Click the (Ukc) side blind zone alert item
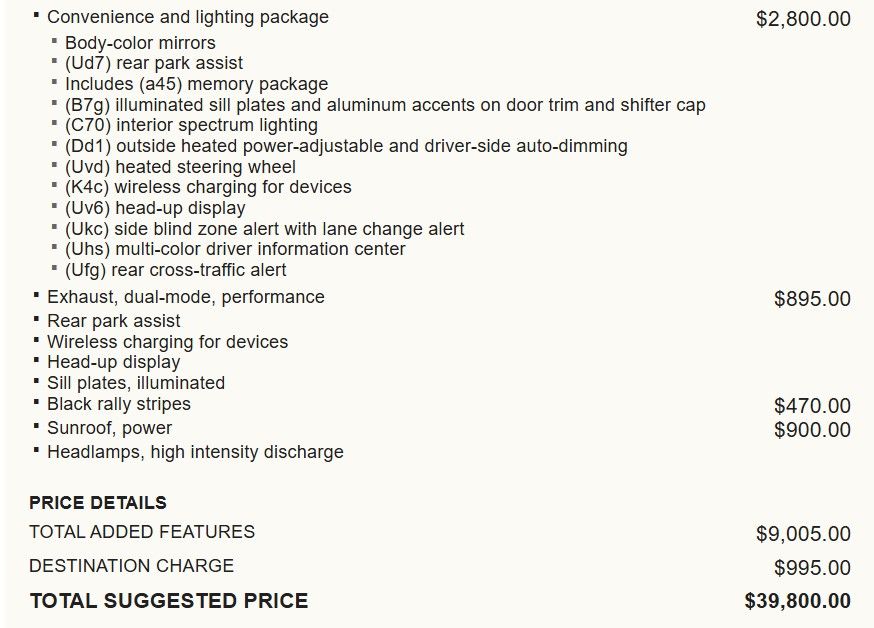This screenshot has width=874, height=628. click(264, 229)
